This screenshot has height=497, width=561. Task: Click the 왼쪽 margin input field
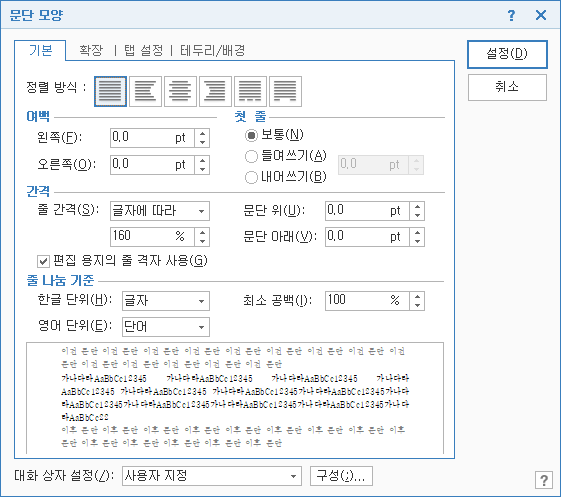click(152, 138)
